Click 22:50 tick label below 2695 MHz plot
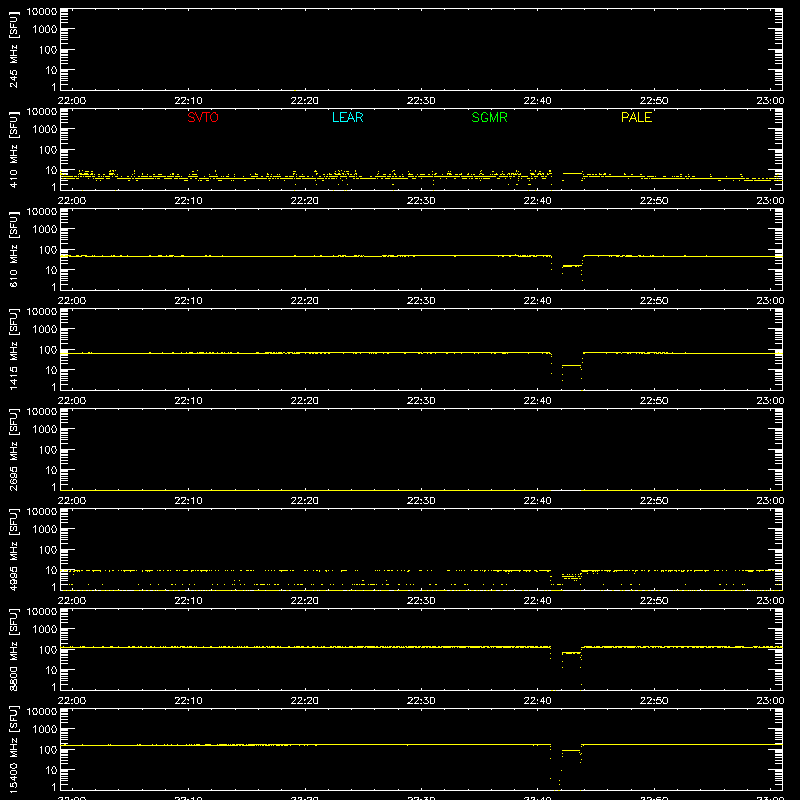The image size is (800, 800). click(654, 501)
